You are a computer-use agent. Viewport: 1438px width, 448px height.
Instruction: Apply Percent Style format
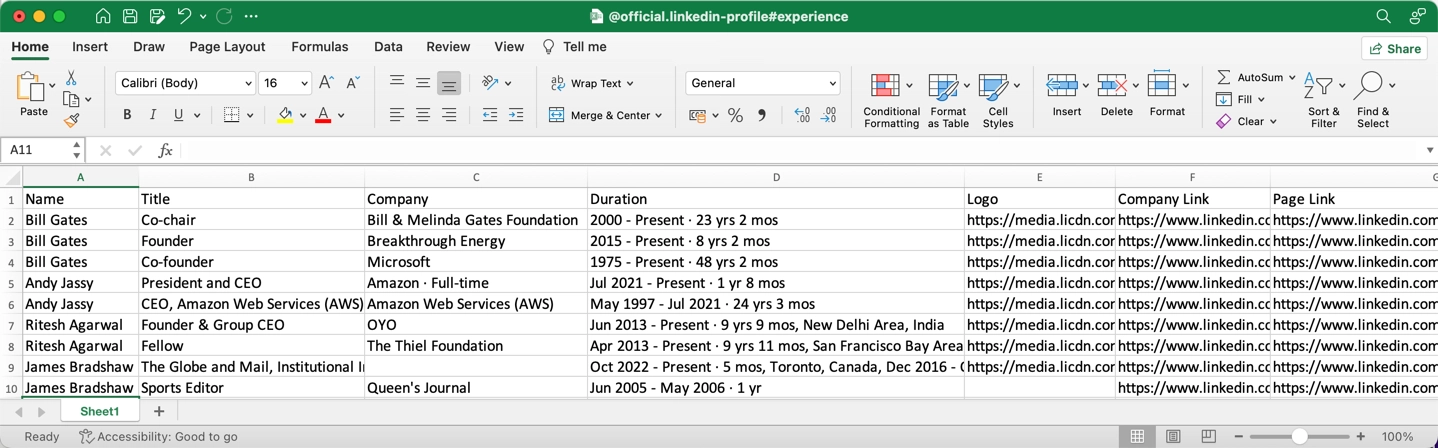pos(735,115)
